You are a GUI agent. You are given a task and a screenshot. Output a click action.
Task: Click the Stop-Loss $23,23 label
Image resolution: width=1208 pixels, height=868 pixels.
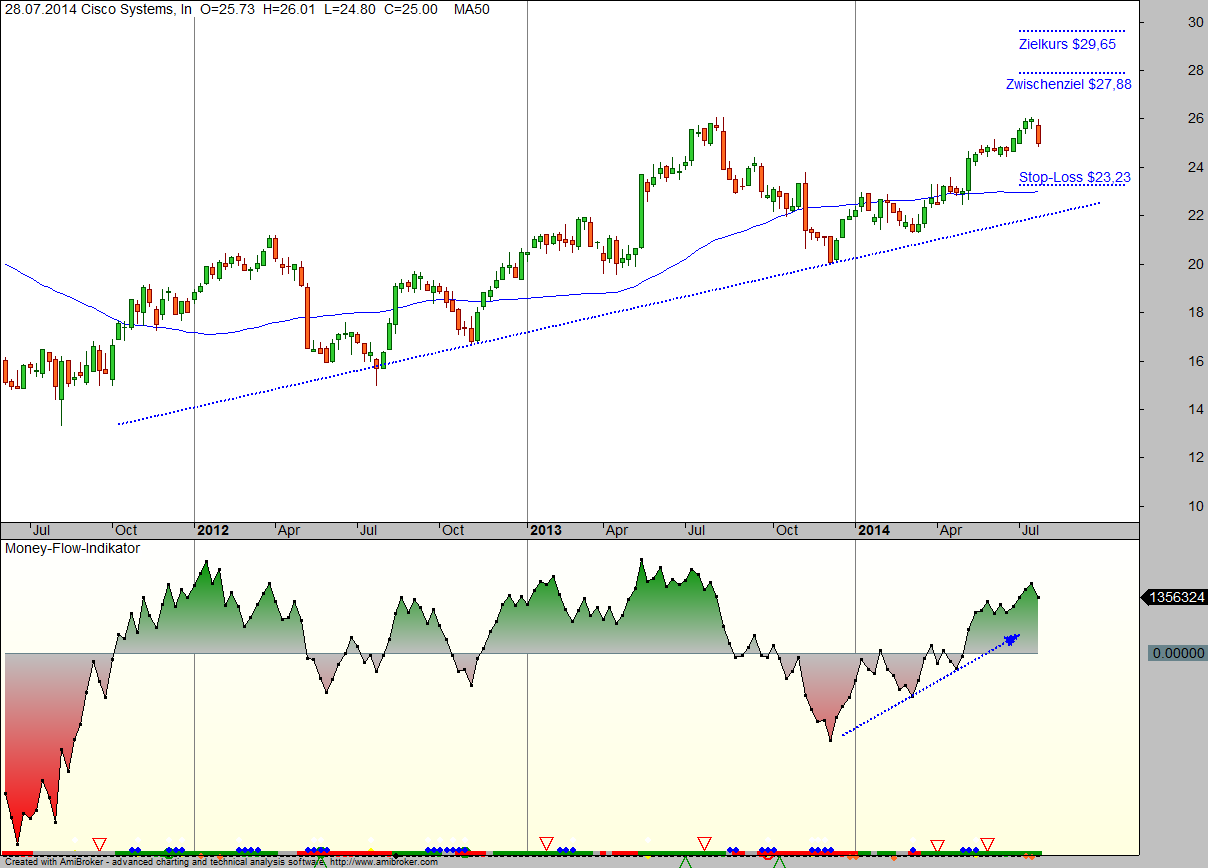[1075, 177]
